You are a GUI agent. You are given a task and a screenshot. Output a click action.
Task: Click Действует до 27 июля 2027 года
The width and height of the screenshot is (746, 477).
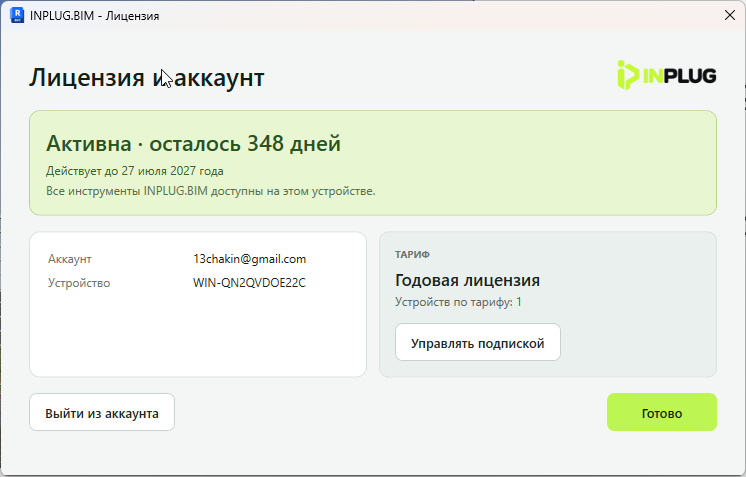click(x=135, y=171)
